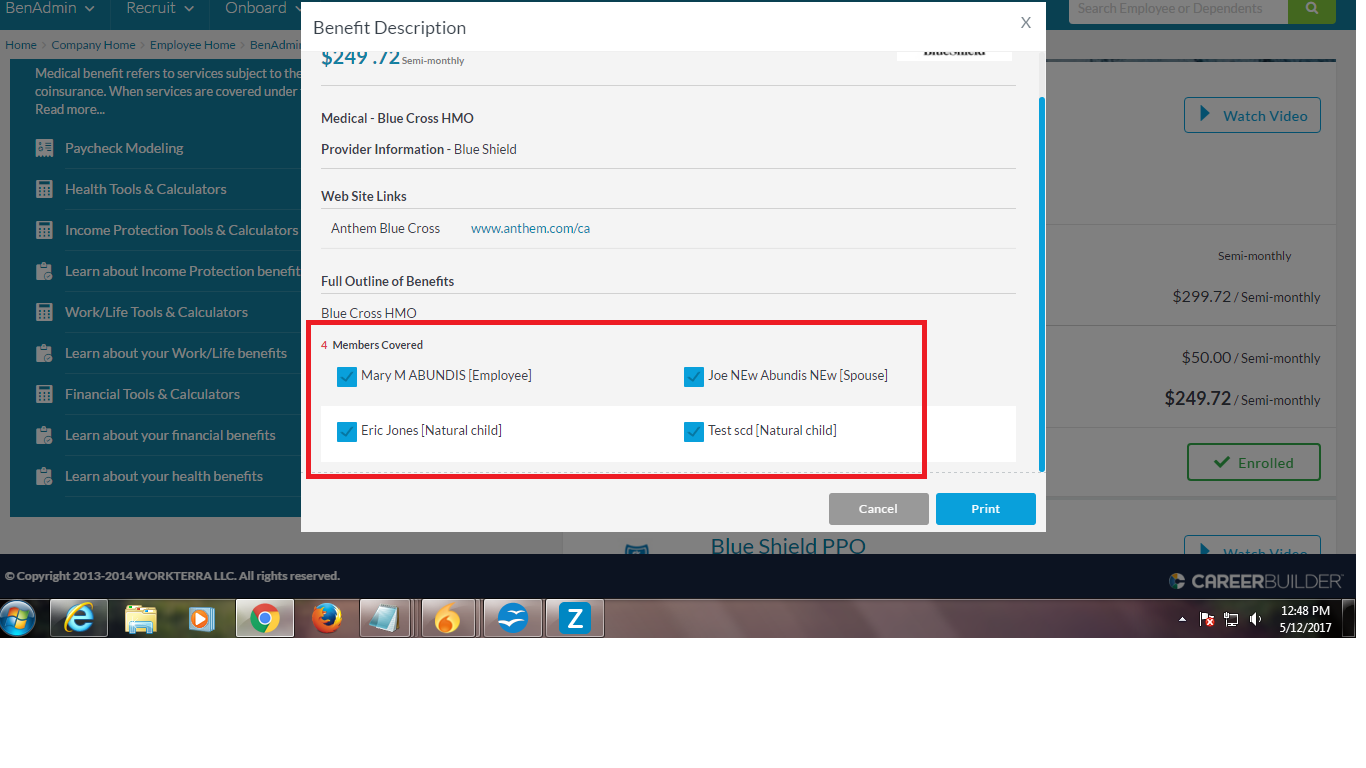Screen dimensions: 1366x768
Task: Open Learn about your financial benefits
Action: point(170,435)
